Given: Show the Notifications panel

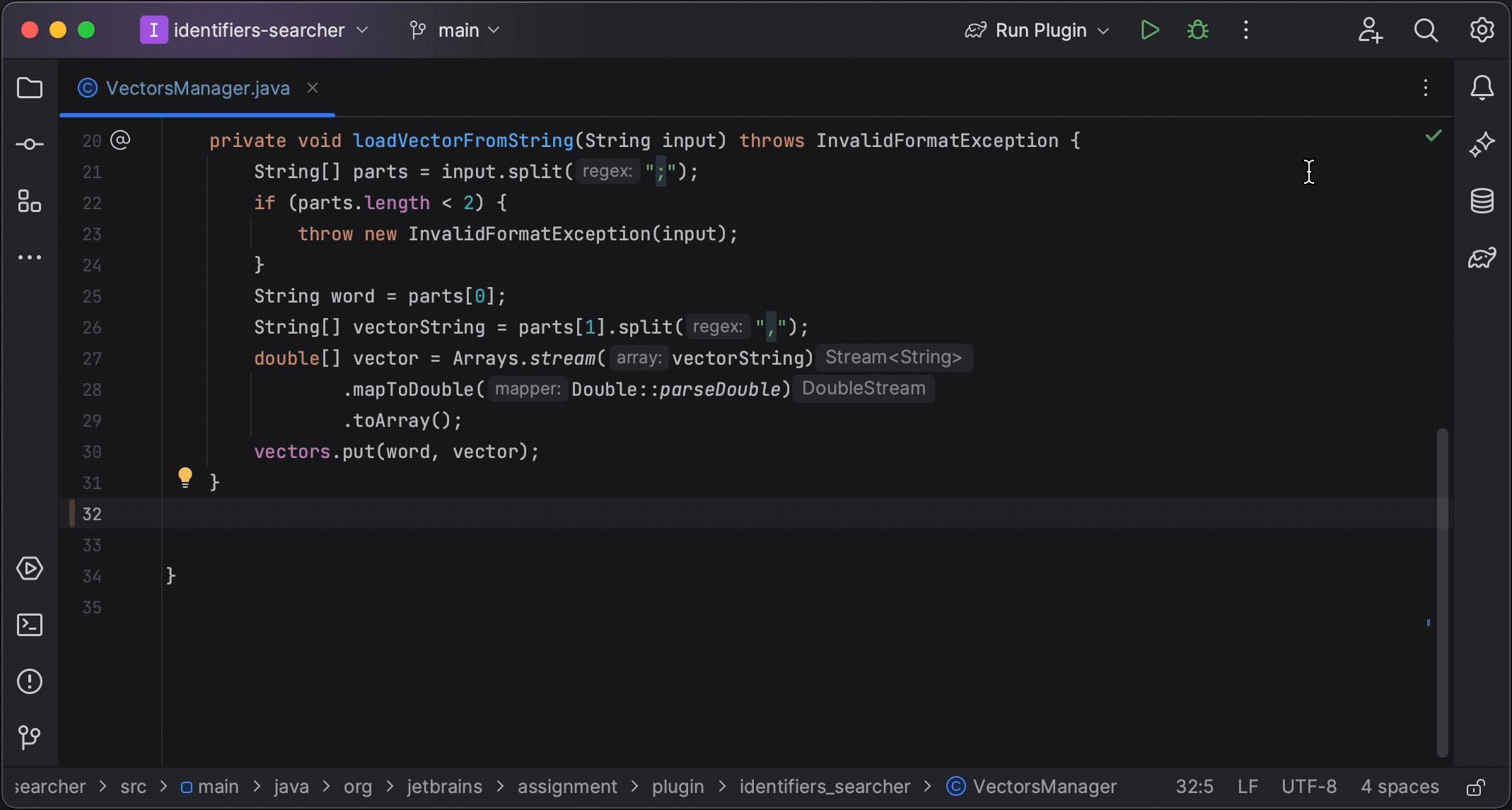Looking at the screenshot, I should (x=1482, y=87).
